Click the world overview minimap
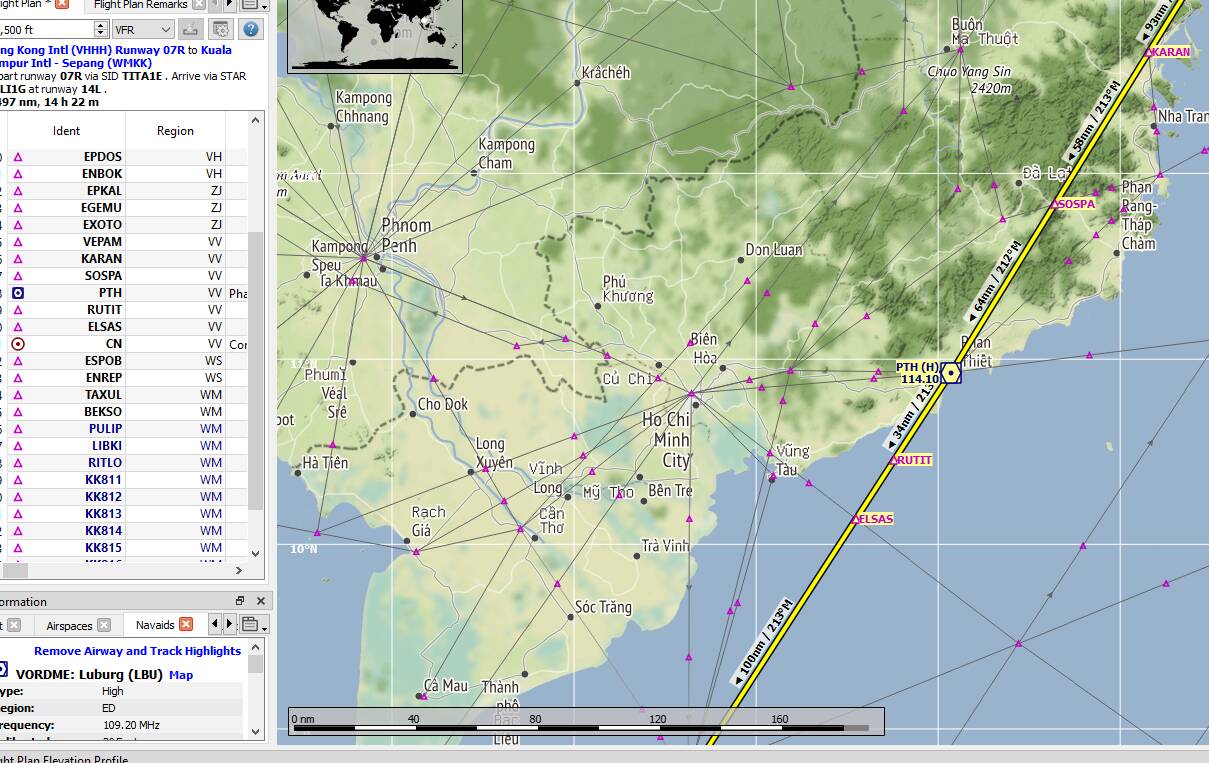Viewport: 1209px width, 763px height. click(375, 36)
